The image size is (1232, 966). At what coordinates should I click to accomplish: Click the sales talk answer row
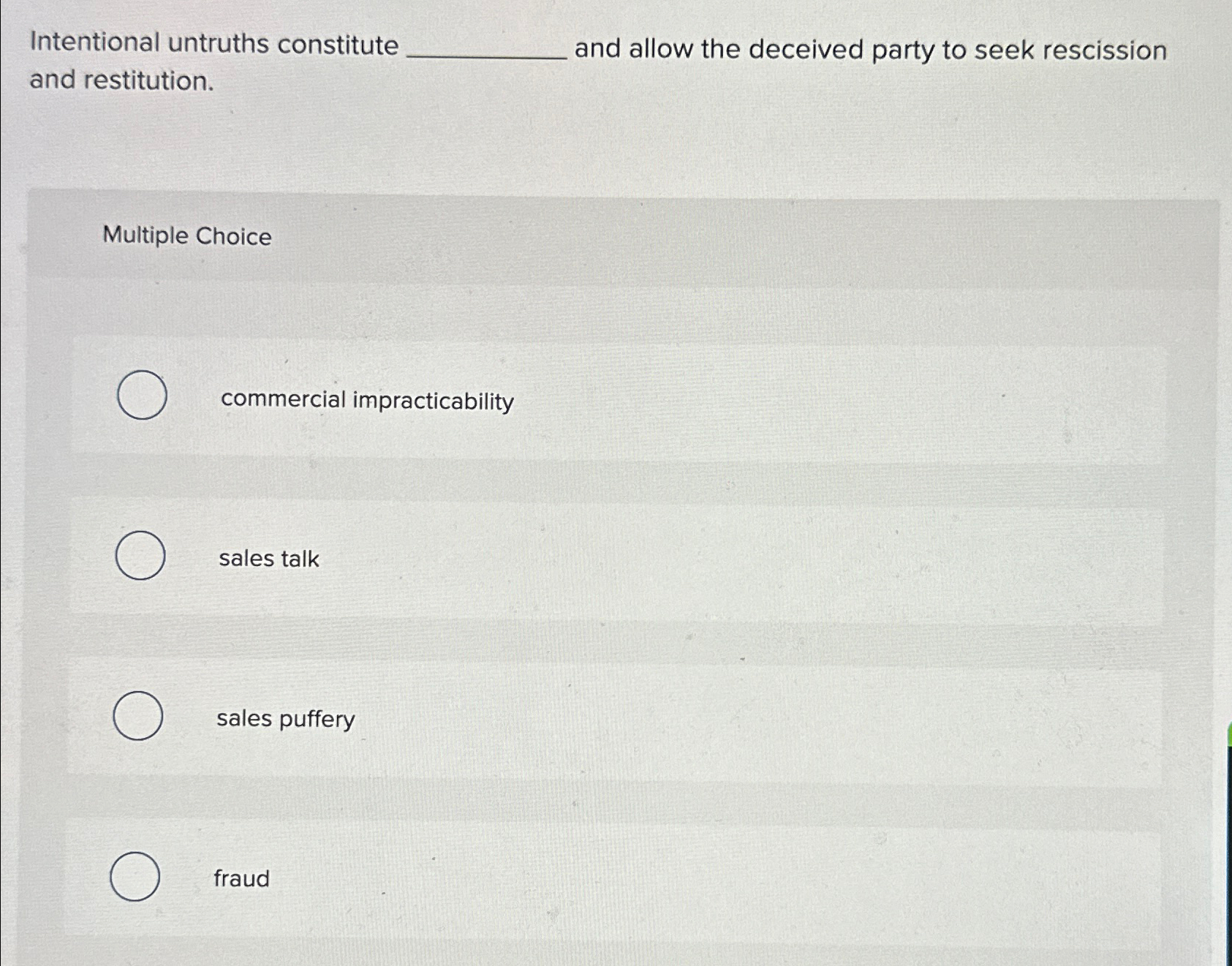585,558
